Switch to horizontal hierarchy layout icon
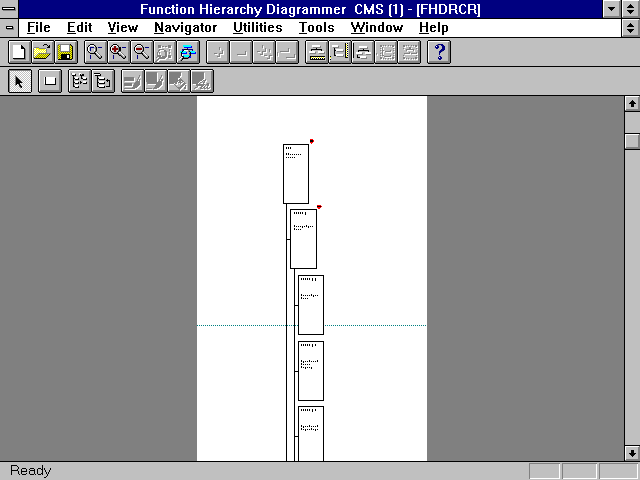This screenshot has width=640, height=480. (79, 82)
